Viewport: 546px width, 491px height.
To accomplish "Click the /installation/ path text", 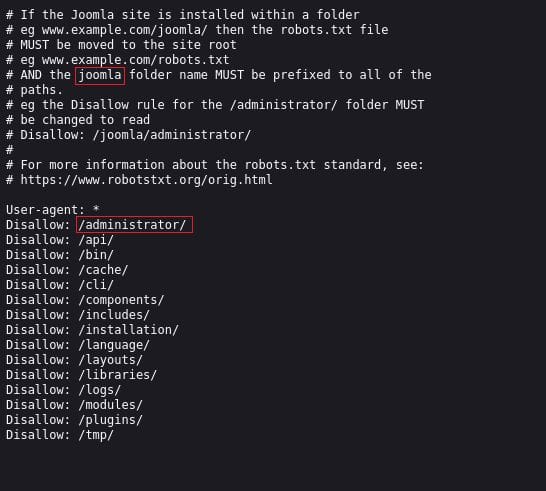I will coord(128,330).
